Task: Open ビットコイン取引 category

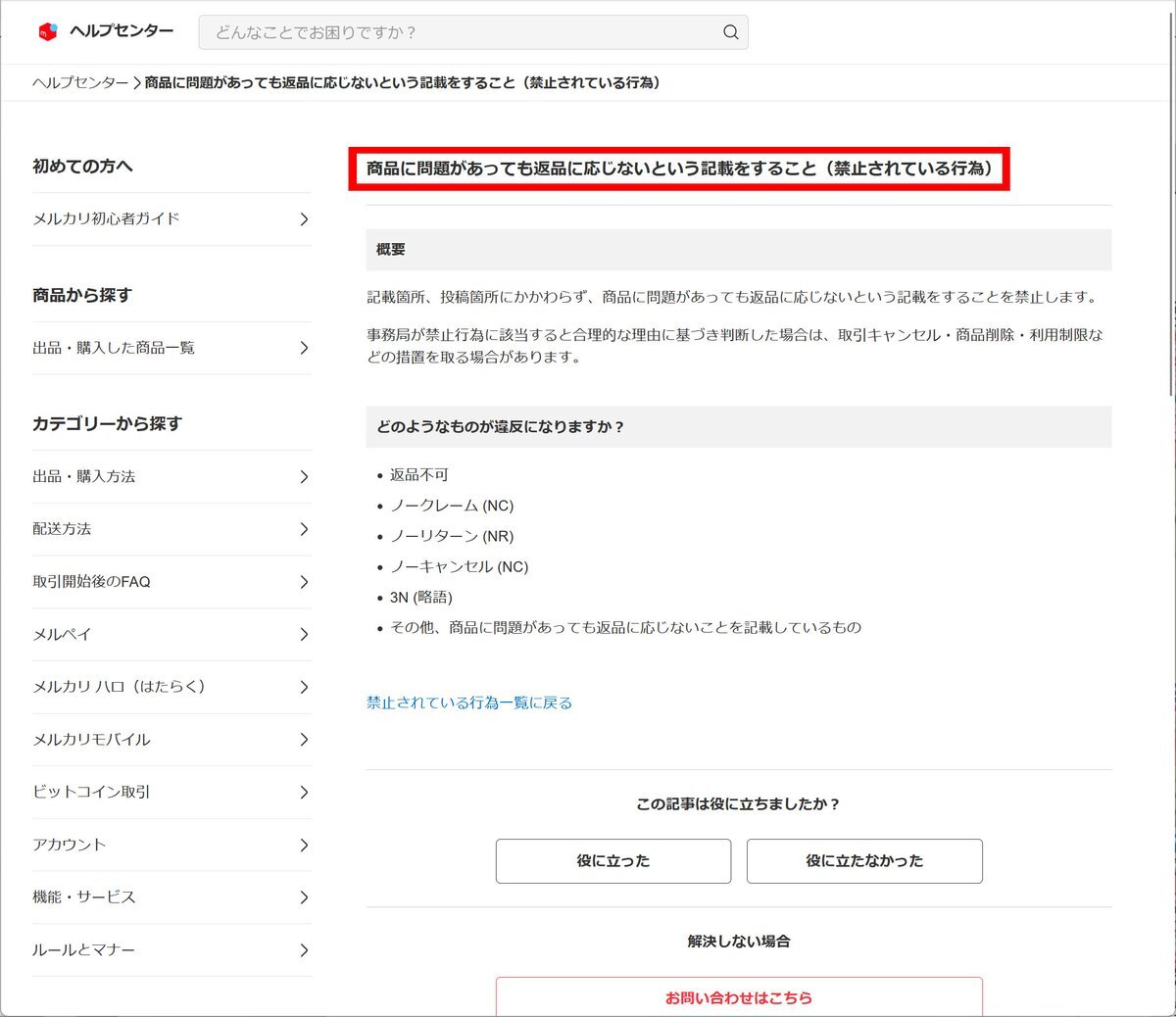Action: [171, 792]
